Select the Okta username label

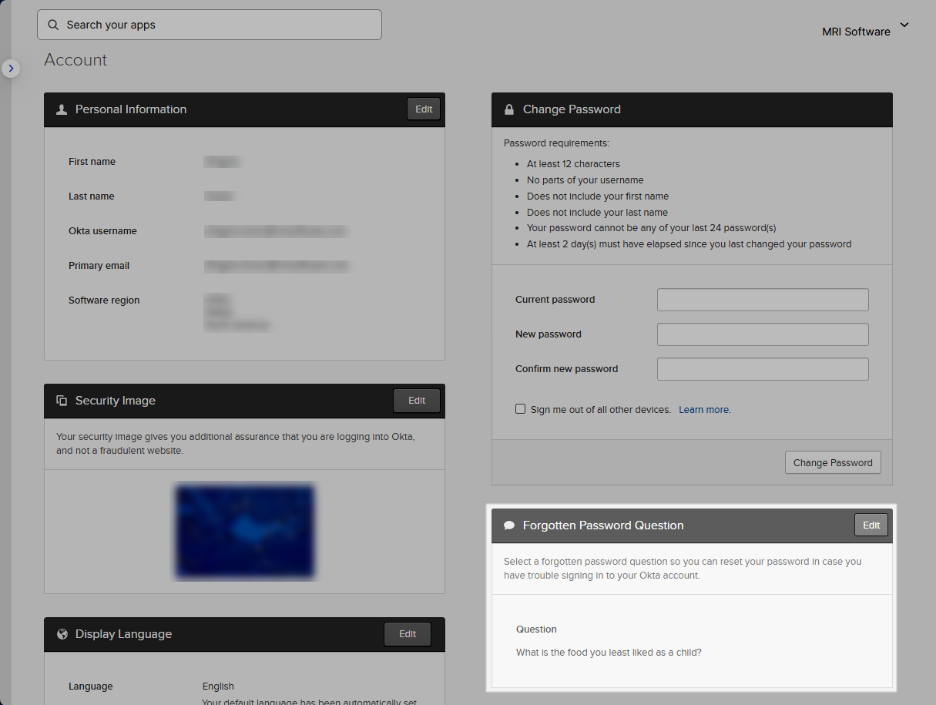(103, 231)
